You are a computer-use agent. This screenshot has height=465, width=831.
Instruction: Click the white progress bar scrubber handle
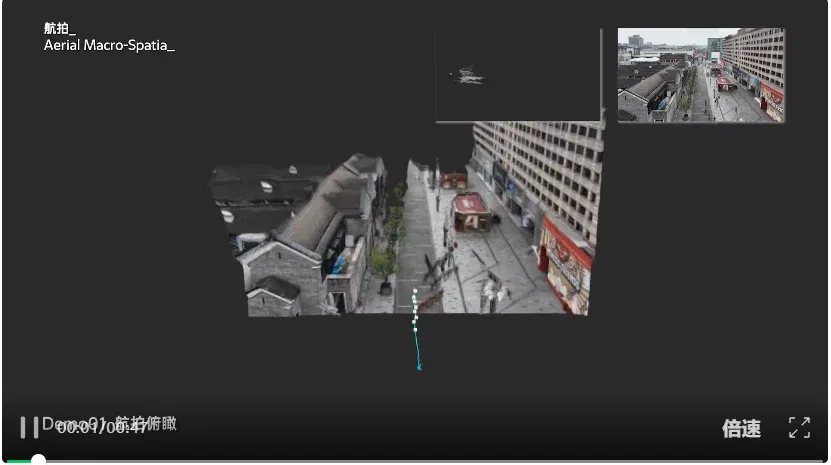pyautogui.click(x=38, y=460)
